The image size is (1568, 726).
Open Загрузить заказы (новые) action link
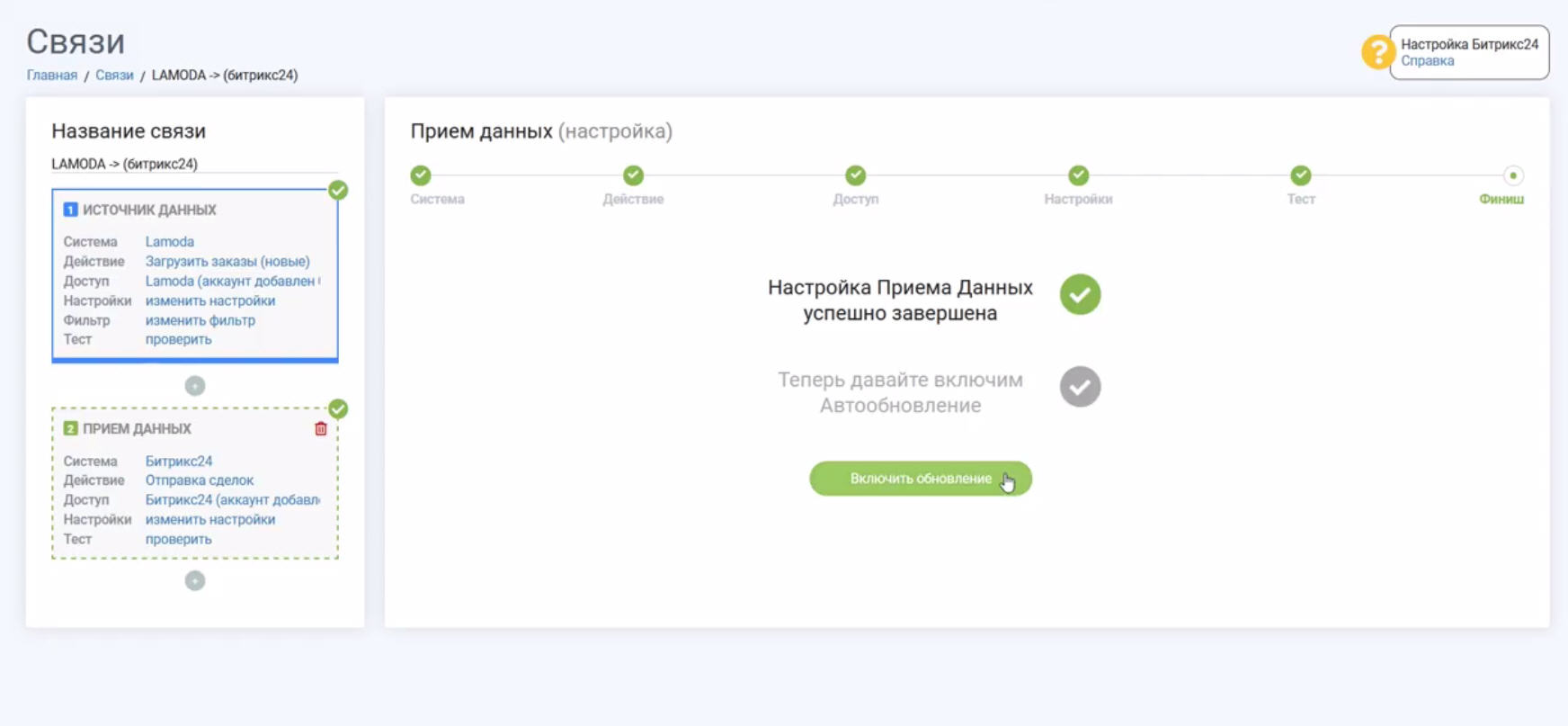pyautogui.click(x=227, y=262)
